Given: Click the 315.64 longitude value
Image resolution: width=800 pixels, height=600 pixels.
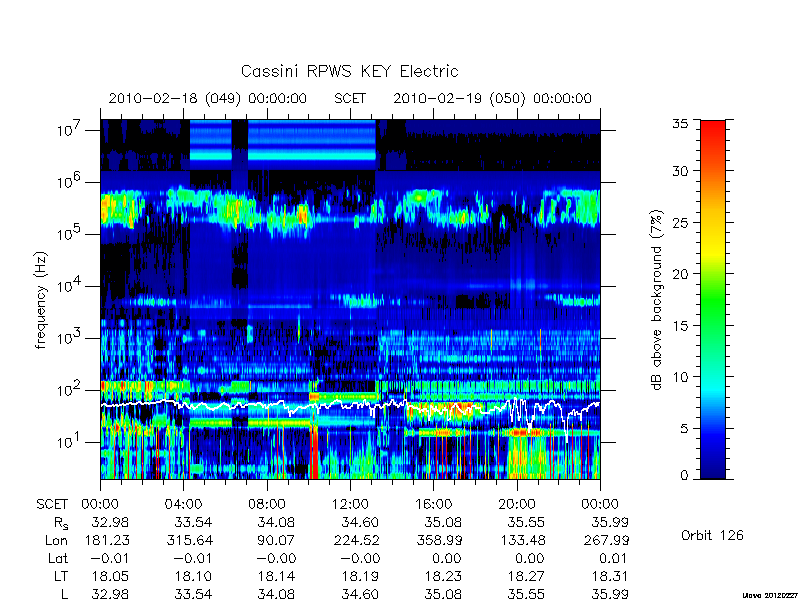Looking at the screenshot, I should tap(188, 540).
